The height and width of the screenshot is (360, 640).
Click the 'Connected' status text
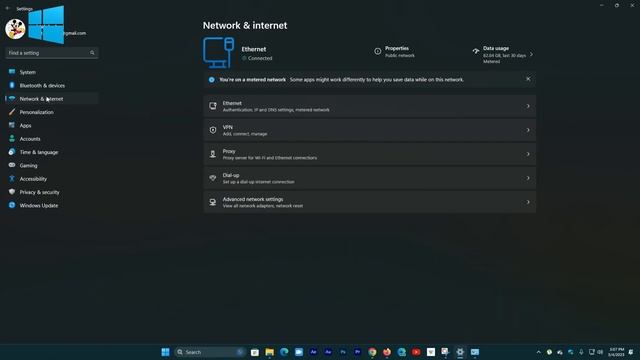tap(260, 58)
